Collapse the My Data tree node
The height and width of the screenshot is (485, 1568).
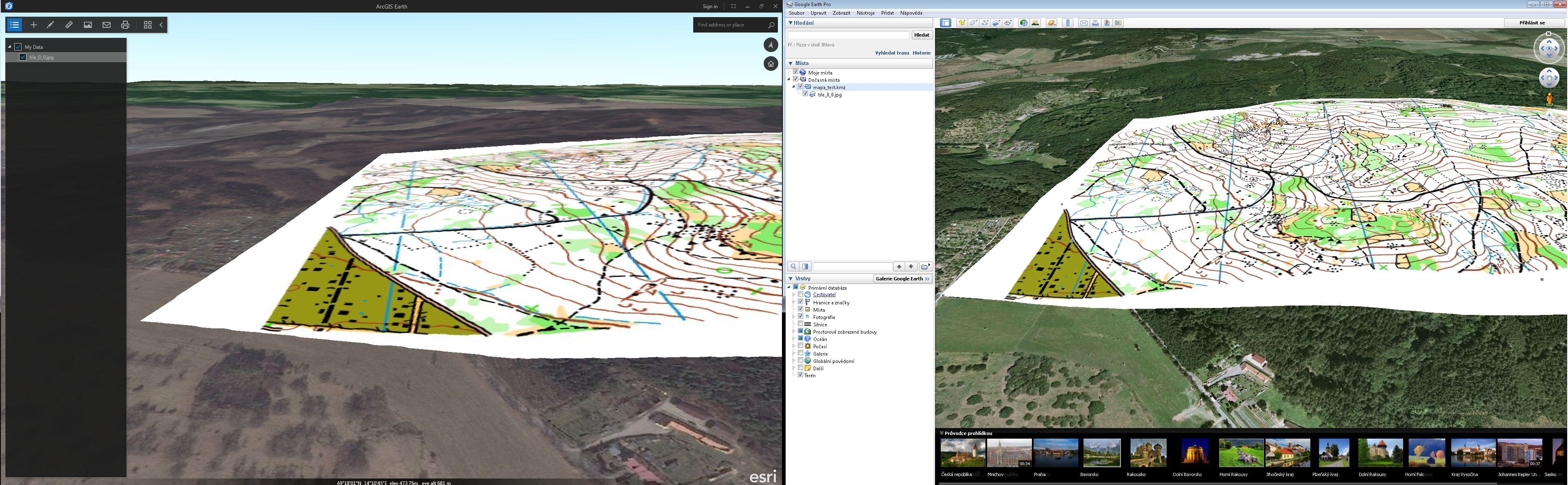pyautogui.click(x=10, y=47)
